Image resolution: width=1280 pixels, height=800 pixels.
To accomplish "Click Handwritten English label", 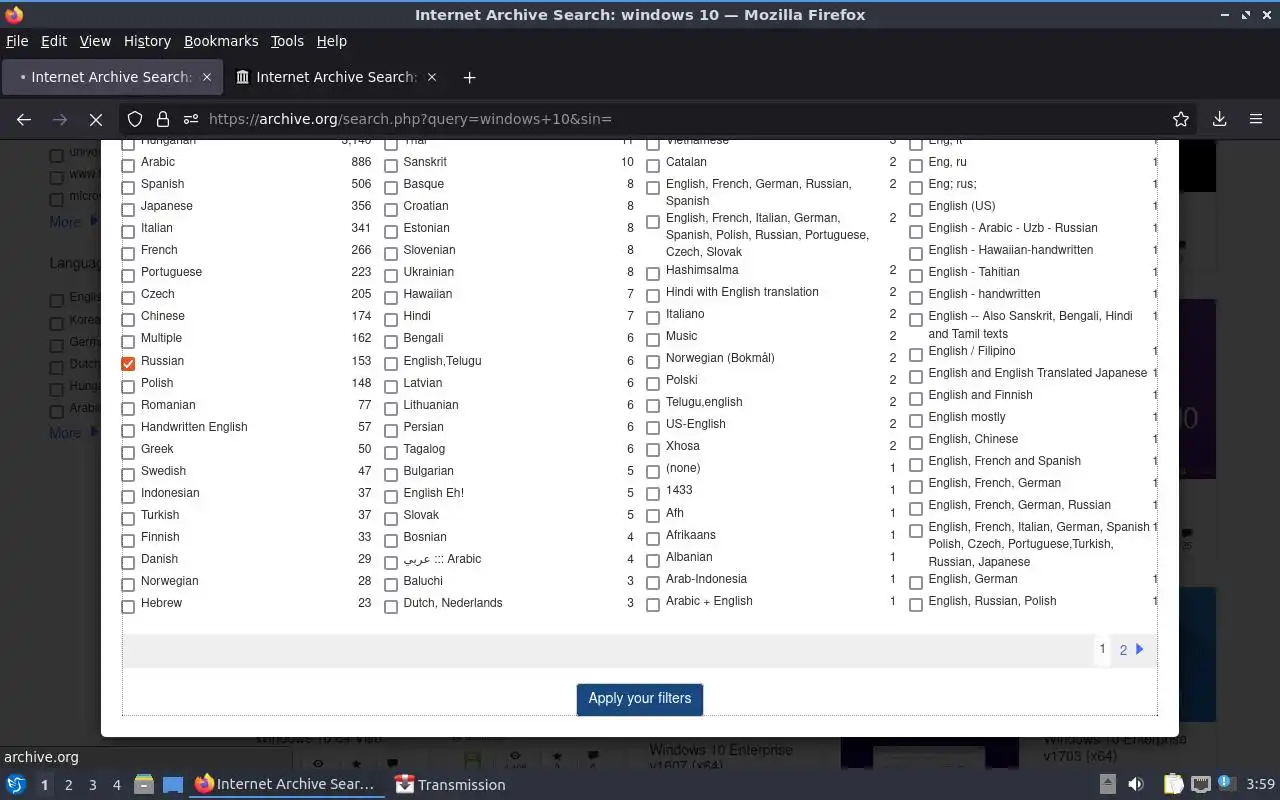I will point(194,427).
